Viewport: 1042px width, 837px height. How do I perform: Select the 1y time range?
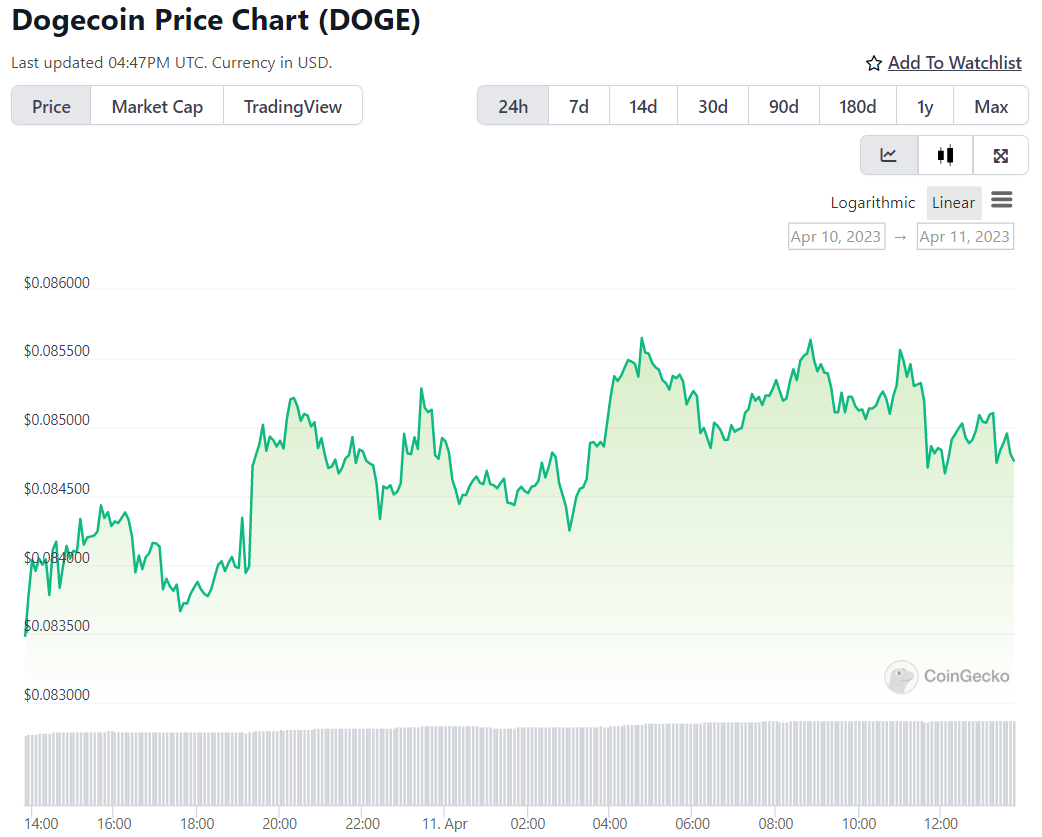(925, 106)
